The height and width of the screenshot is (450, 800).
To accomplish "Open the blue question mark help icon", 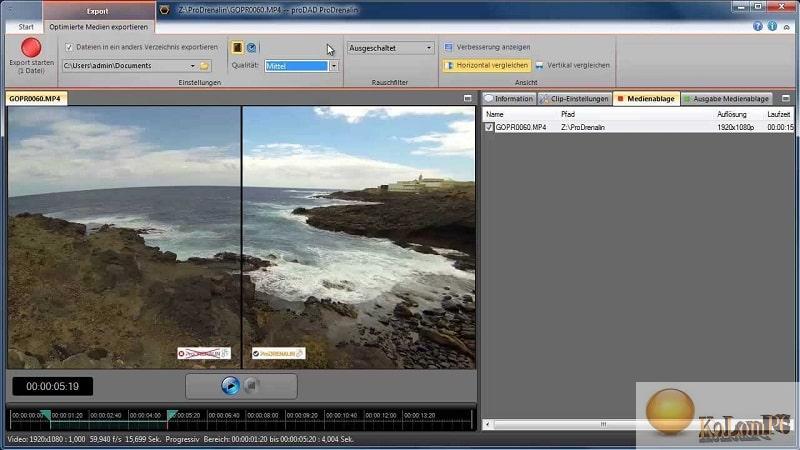I will (x=758, y=26).
